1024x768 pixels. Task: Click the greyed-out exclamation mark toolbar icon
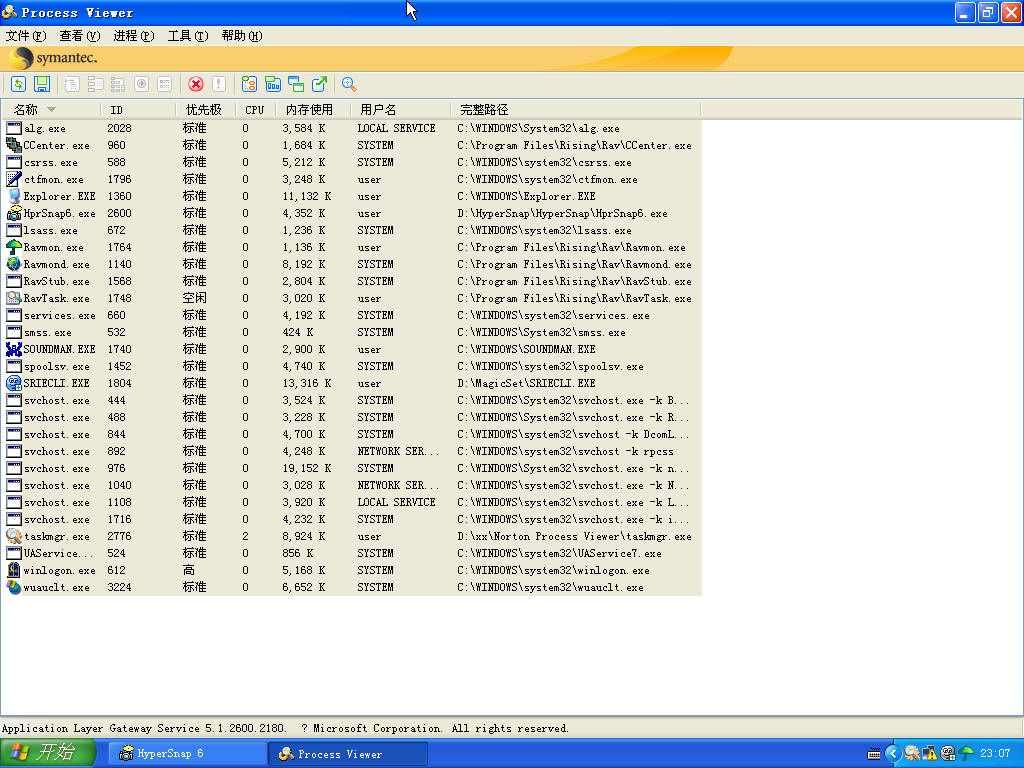(219, 84)
